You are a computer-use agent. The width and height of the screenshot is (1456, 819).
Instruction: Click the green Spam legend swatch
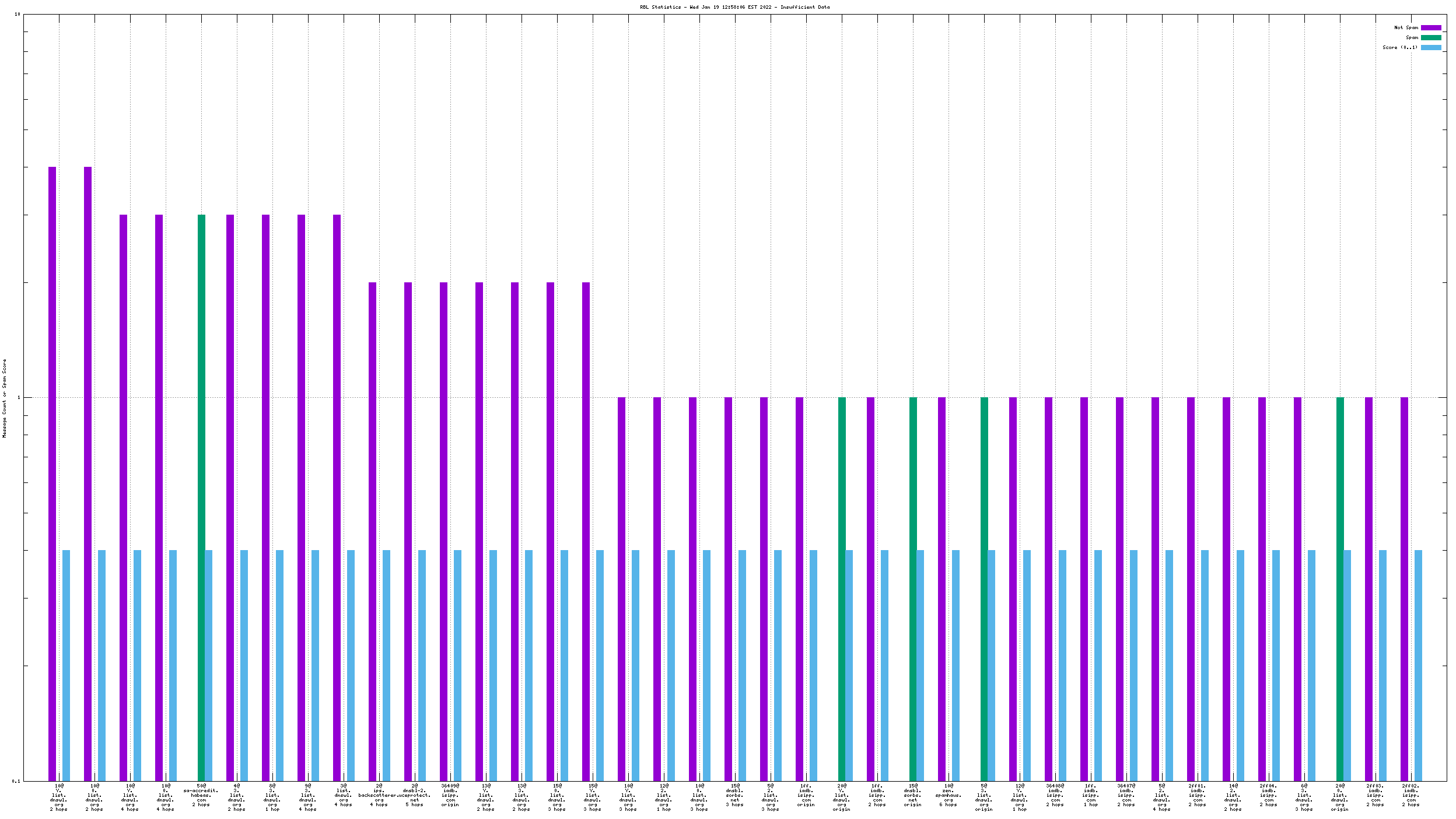[x=1430, y=37]
